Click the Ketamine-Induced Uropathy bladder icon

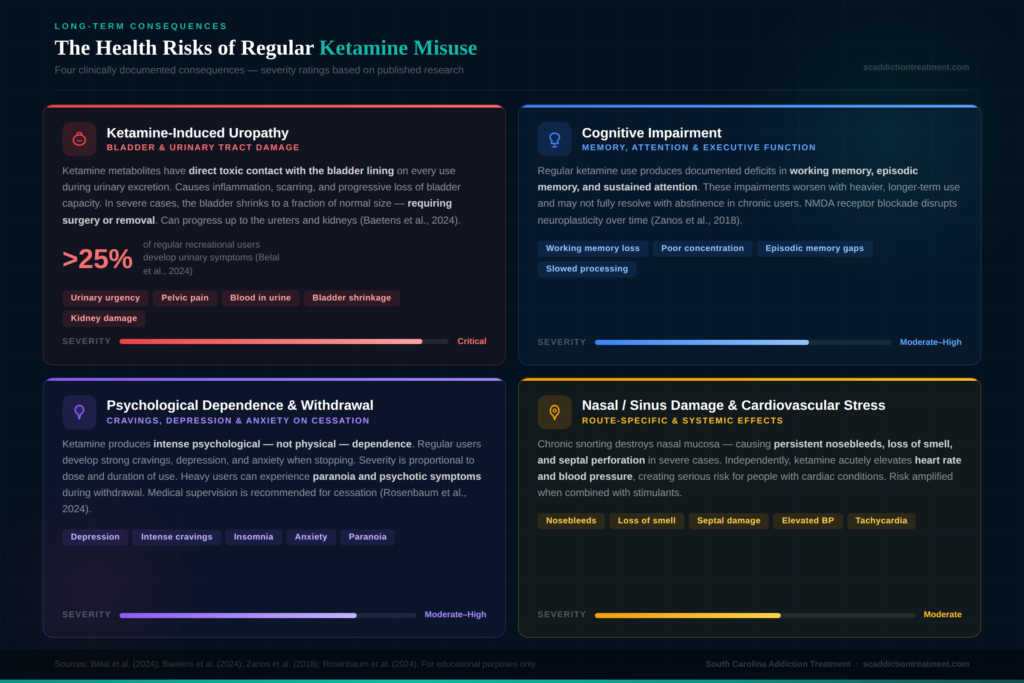(x=79, y=139)
